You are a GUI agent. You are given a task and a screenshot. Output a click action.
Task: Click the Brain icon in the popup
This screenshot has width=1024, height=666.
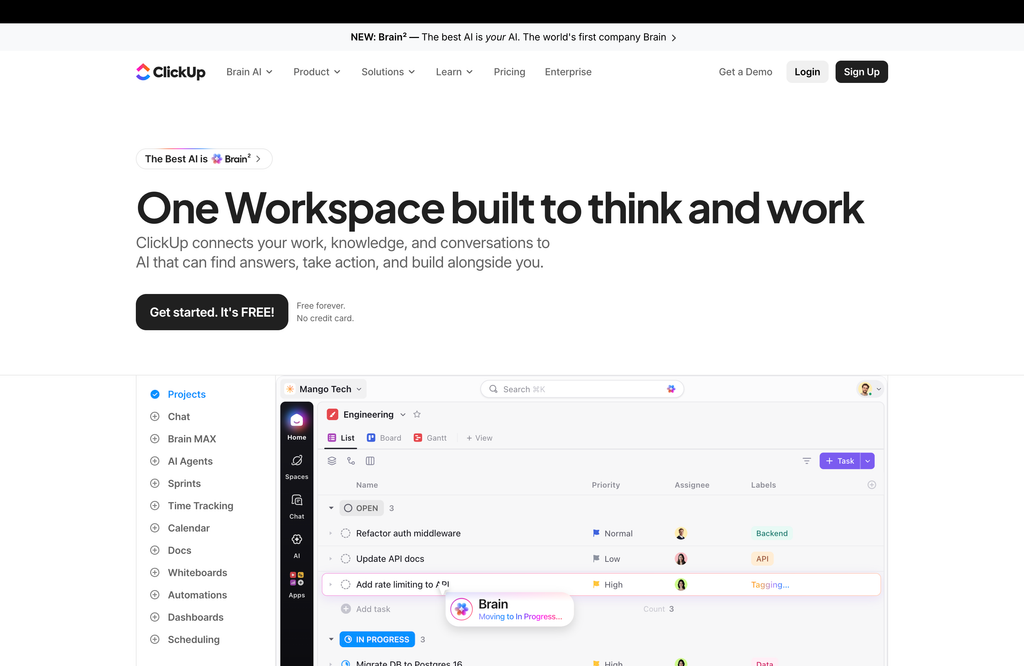tap(462, 609)
